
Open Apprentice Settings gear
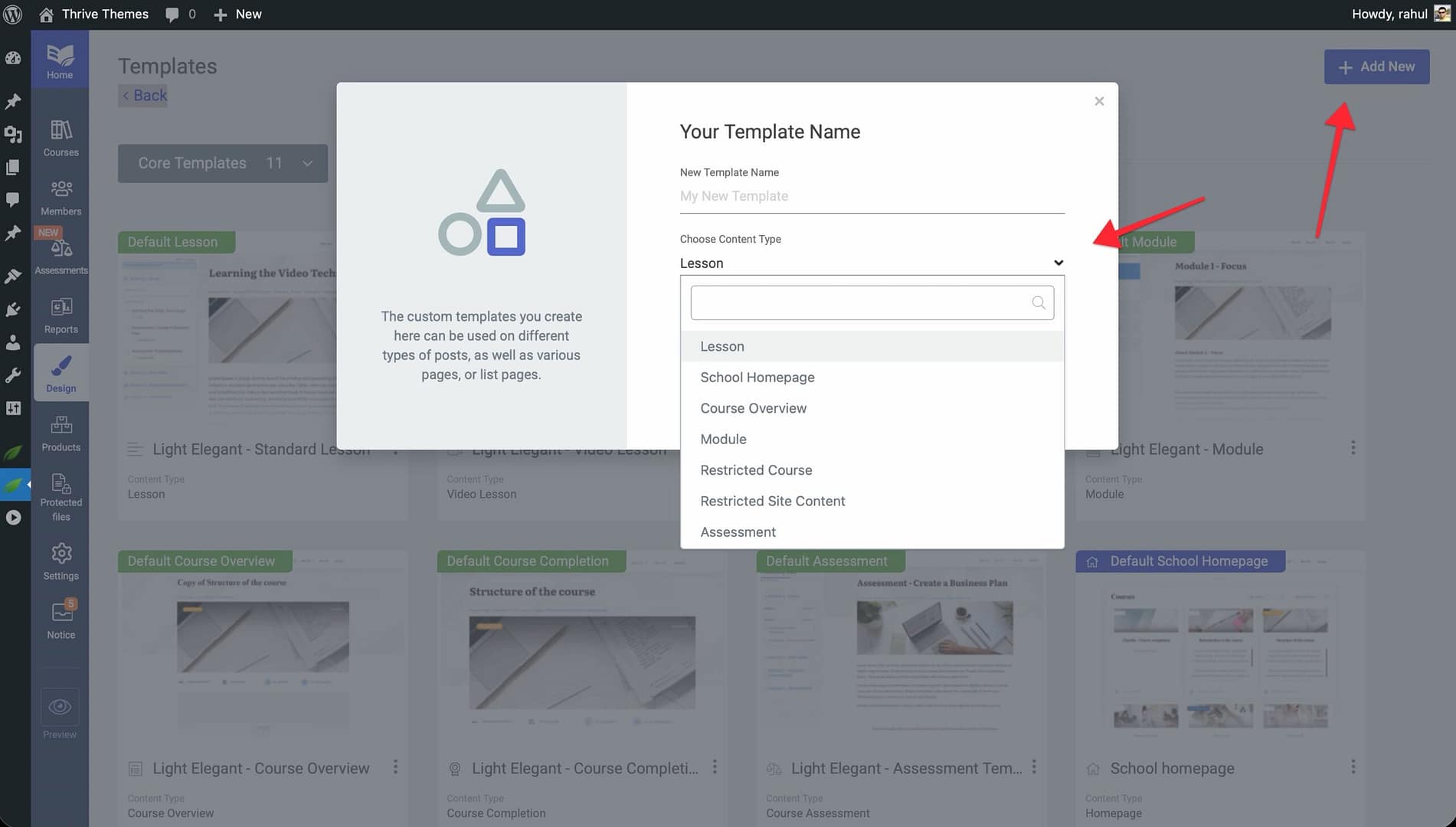(x=61, y=561)
